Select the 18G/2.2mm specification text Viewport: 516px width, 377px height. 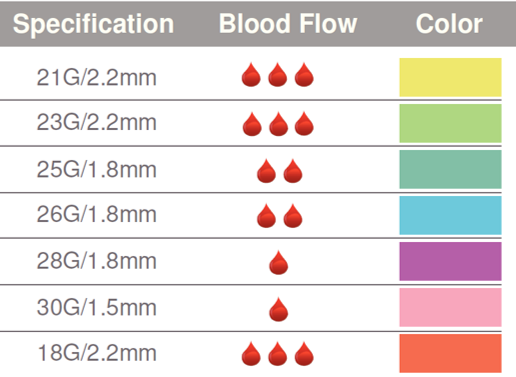(x=97, y=353)
